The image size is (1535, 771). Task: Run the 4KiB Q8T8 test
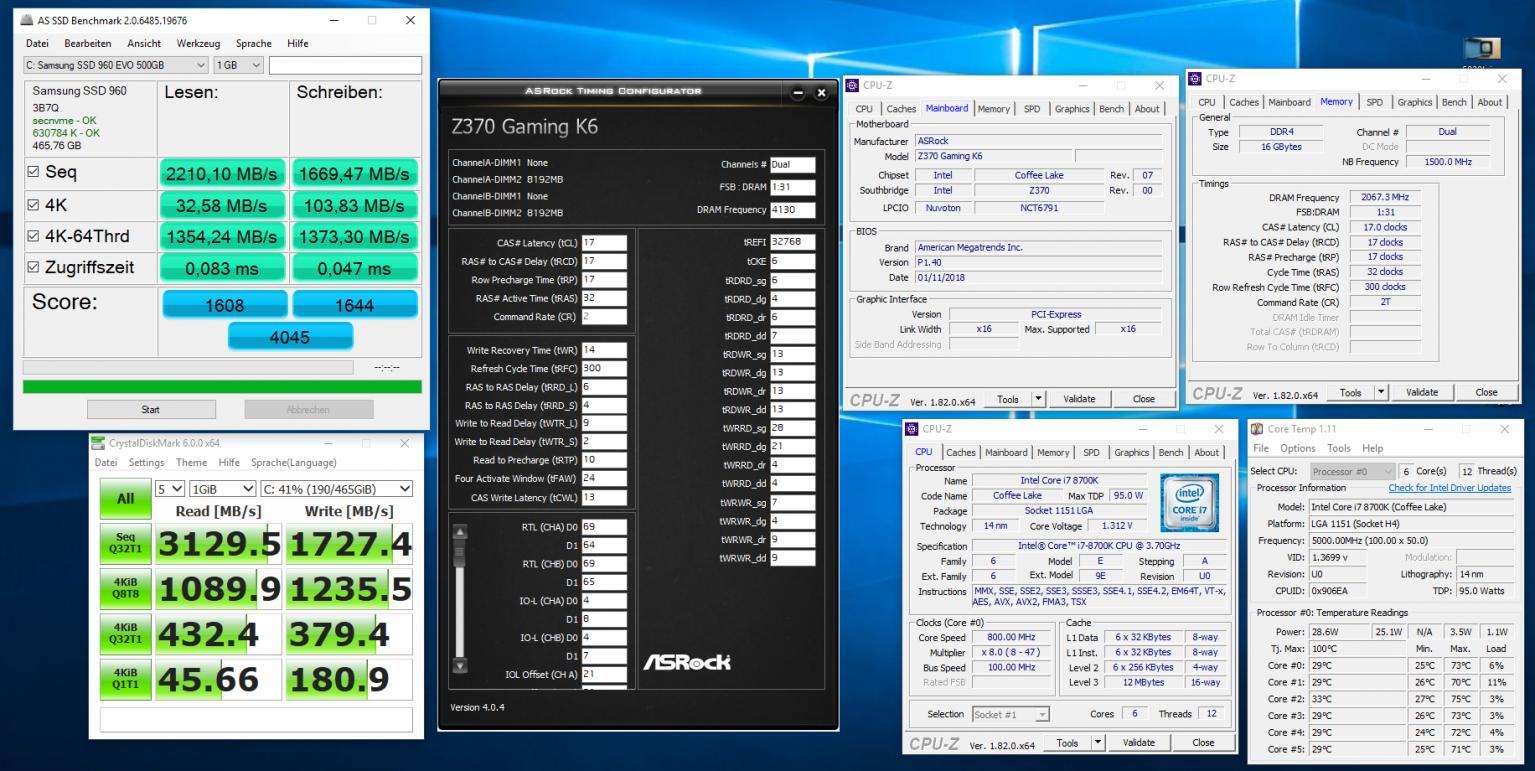pyautogui.click(x=125, y=590)
